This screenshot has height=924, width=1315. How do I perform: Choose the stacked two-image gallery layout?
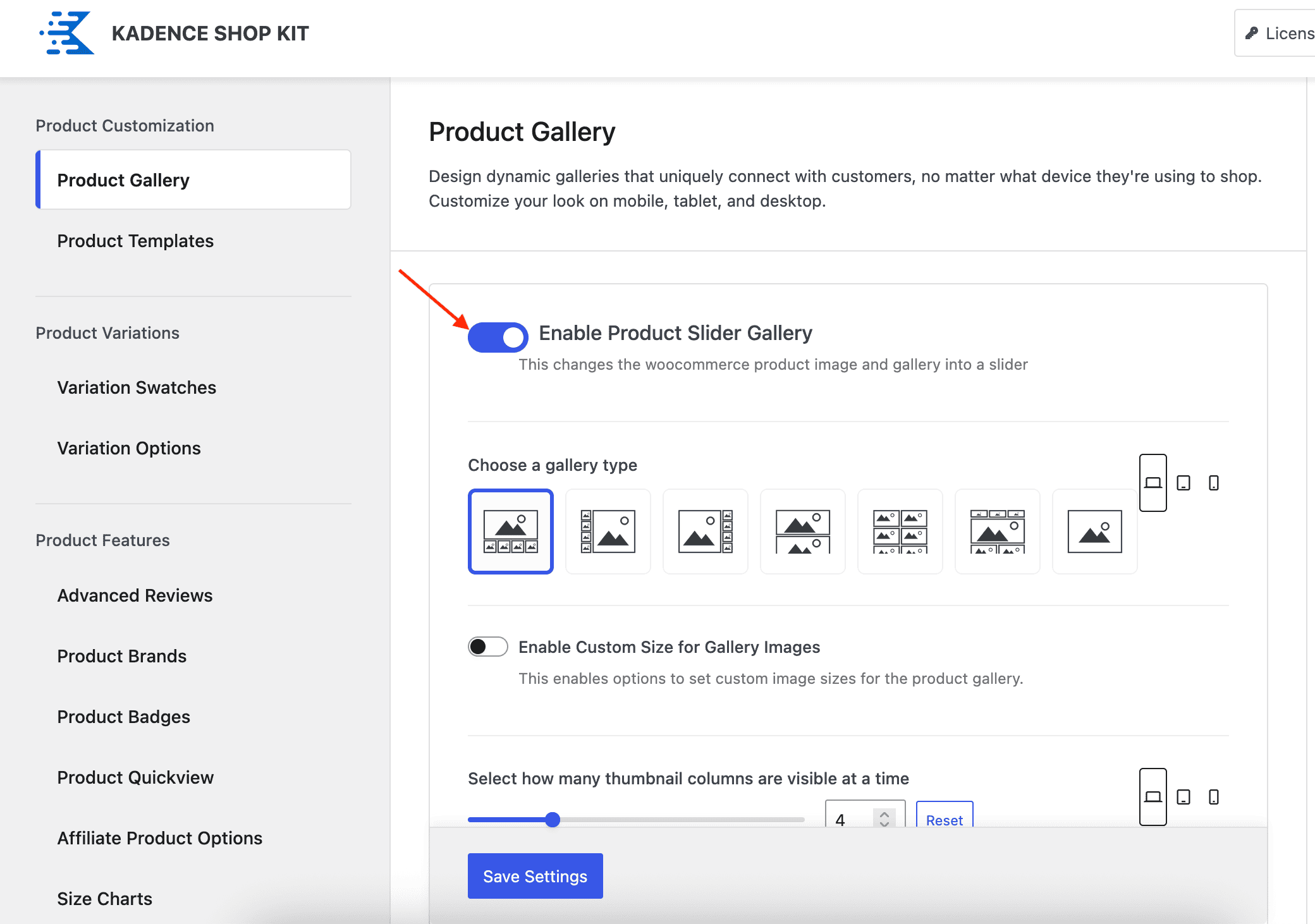(x=802, y=531)
